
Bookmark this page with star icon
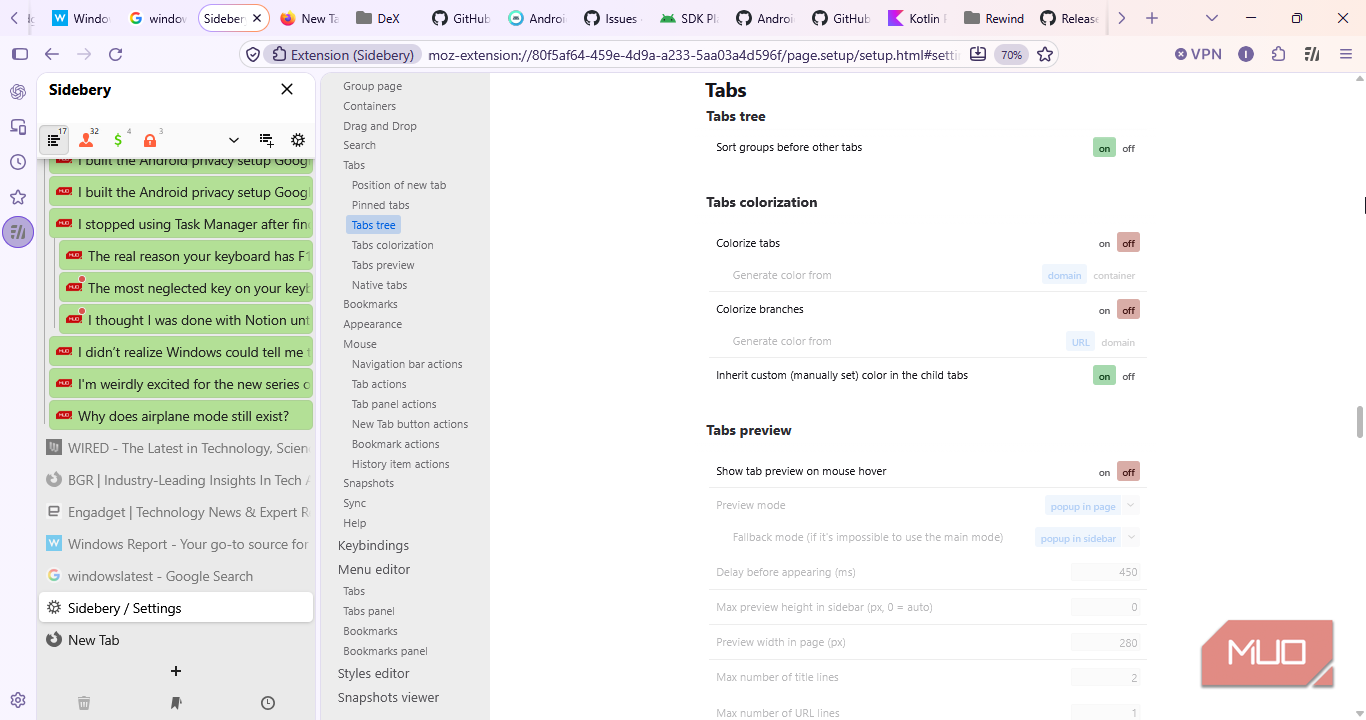tap(1045, 54)
